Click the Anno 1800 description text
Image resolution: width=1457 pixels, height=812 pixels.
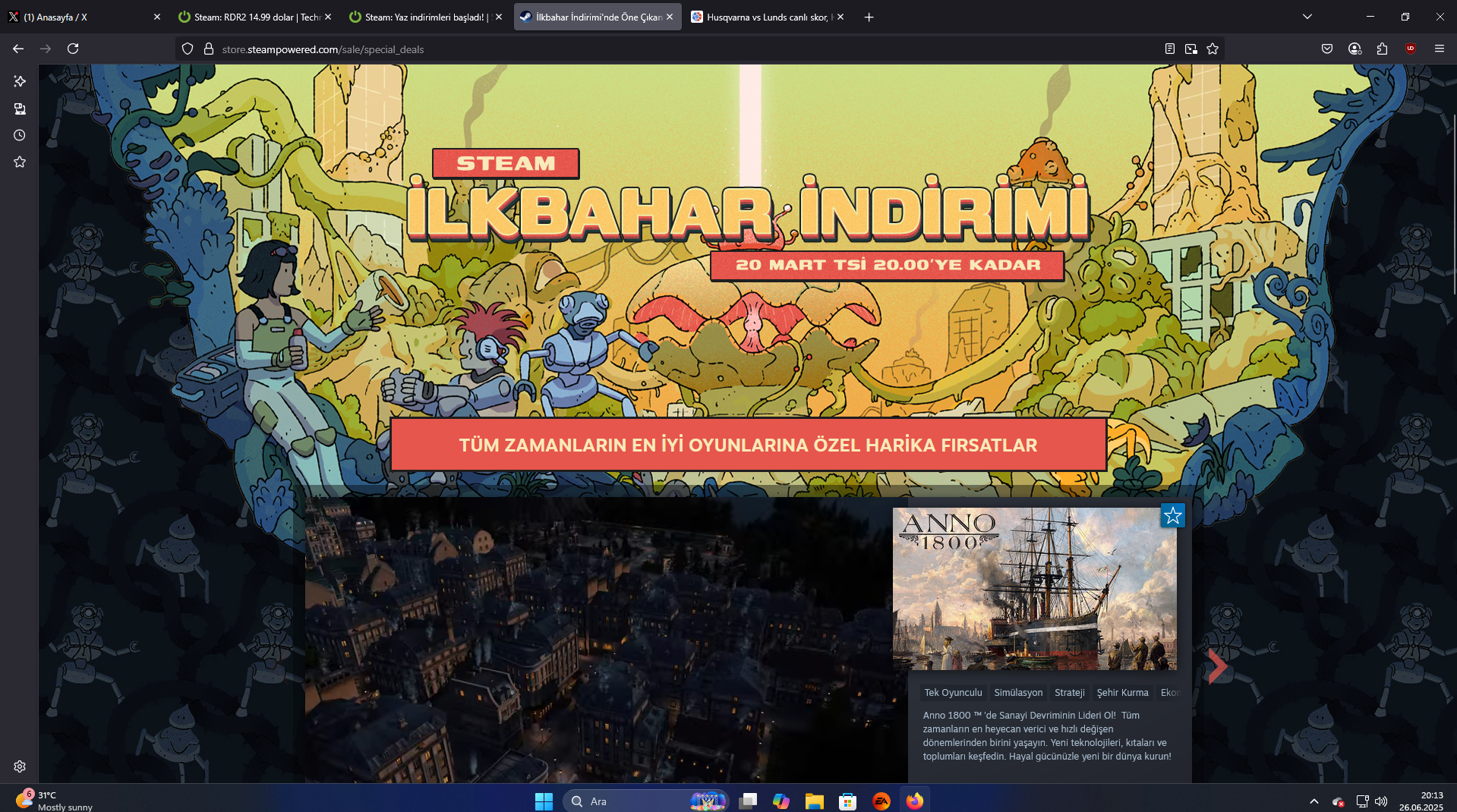[1047, 736]
